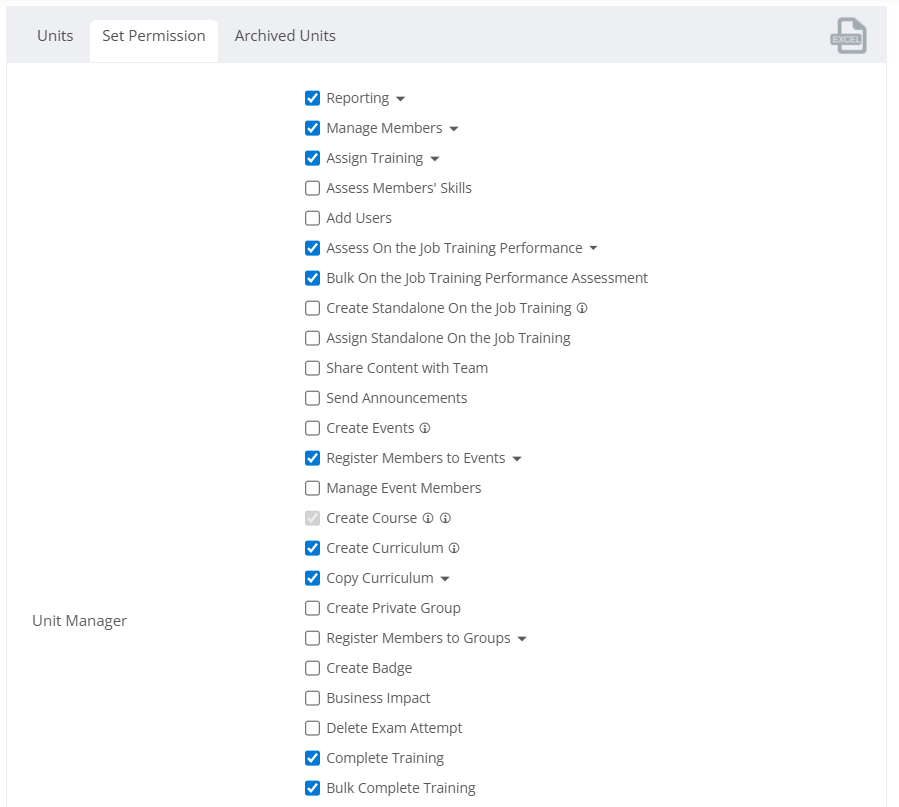This screenshot has height=807, width=899.
Task: Click the Business Impact label text
Action: pyautogui.click(x=378, y=698)
